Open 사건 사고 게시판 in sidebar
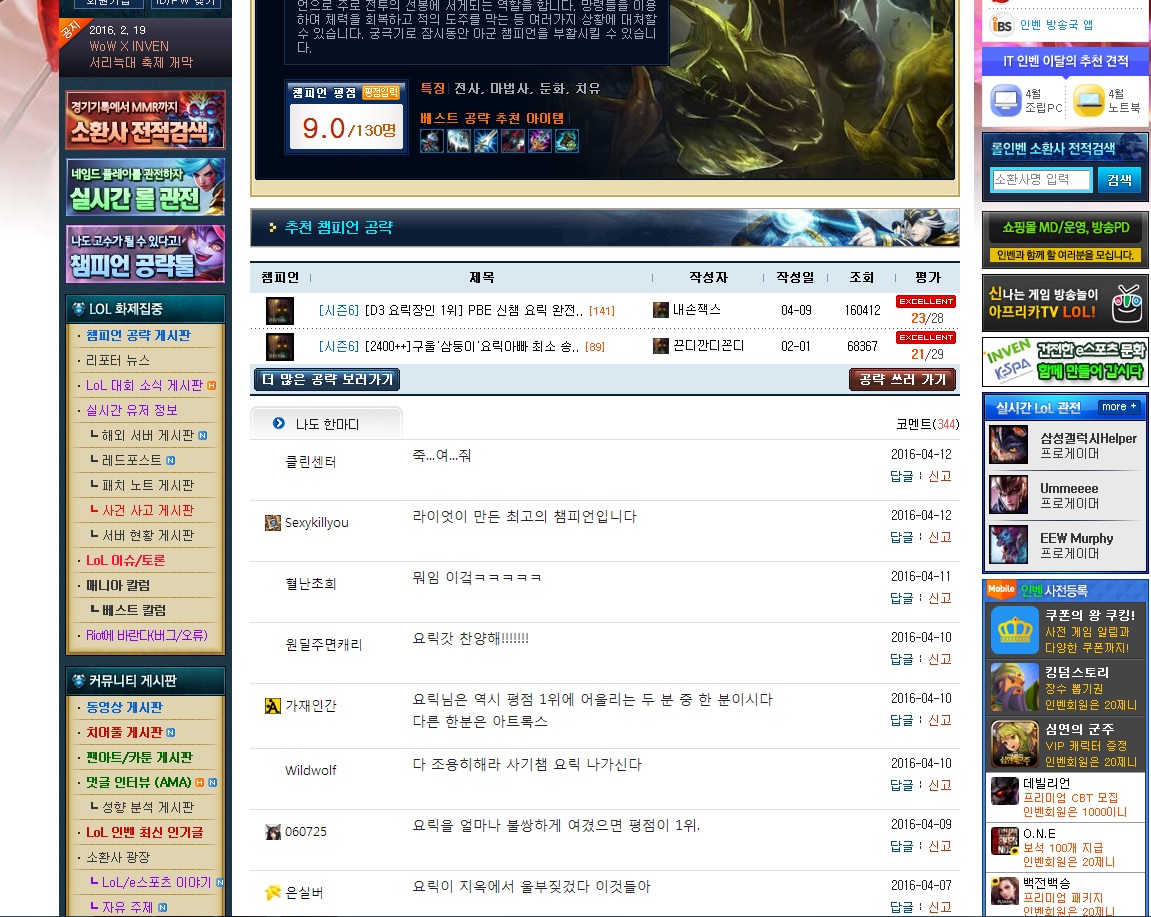Screen dimensions: 1151x917 [148, 510]
